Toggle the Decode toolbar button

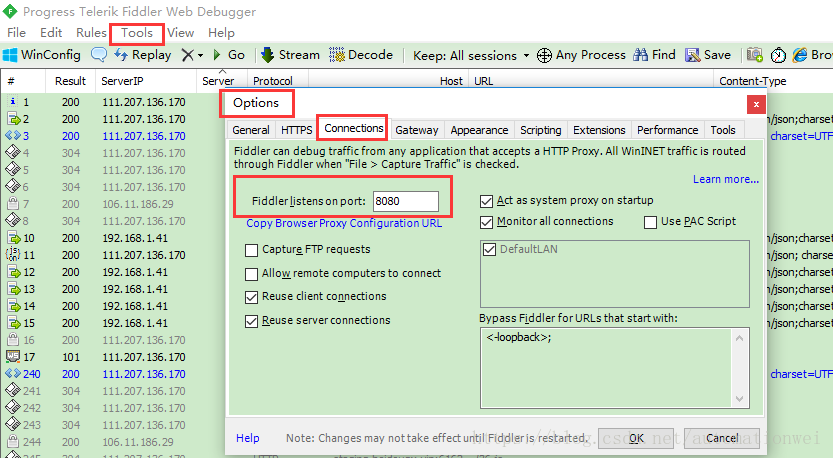361,55
